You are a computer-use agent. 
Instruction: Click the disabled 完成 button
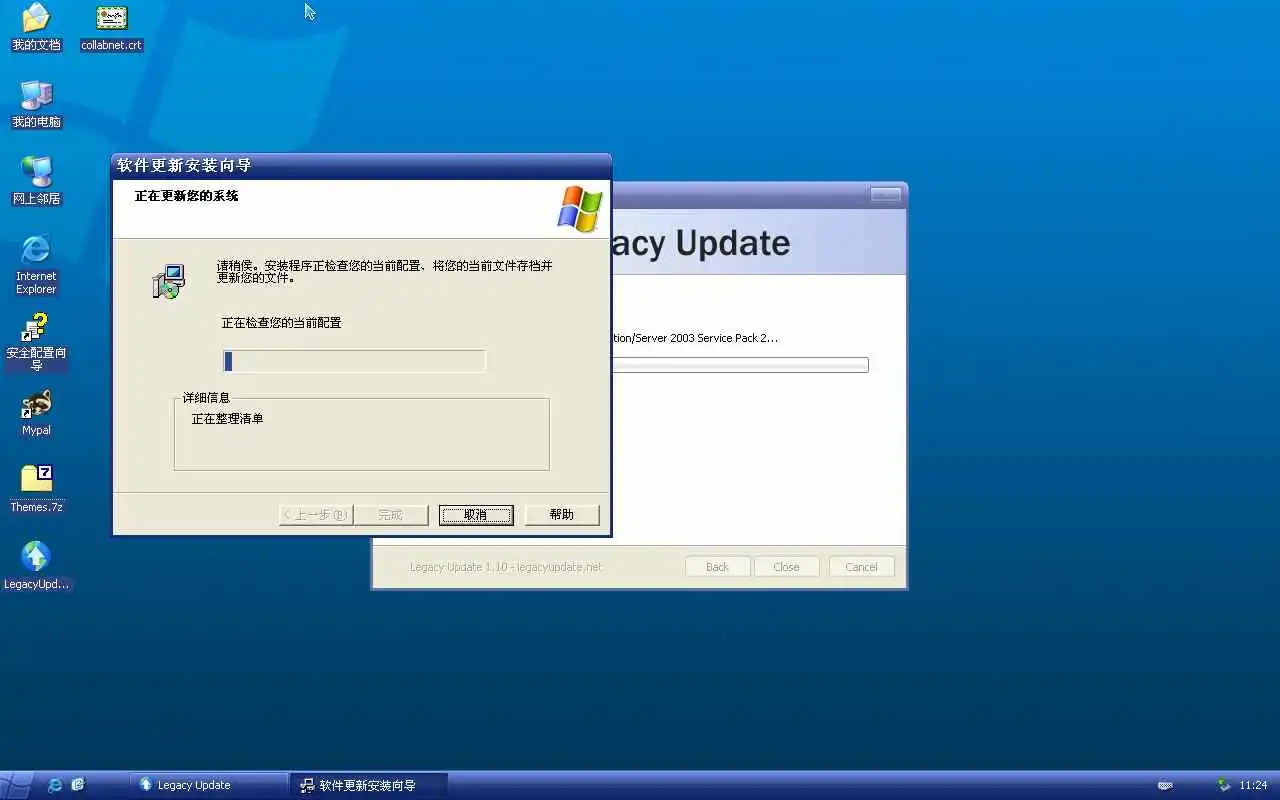click(391, 515)
